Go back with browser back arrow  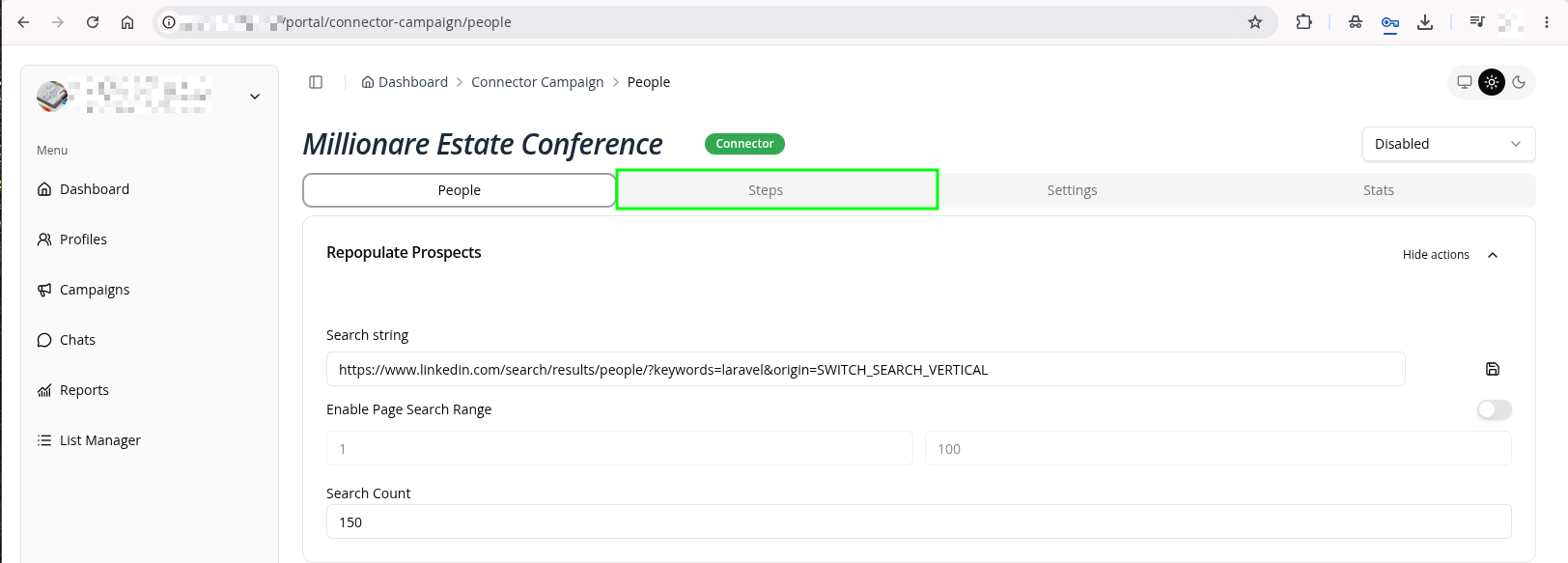(23, 22)
